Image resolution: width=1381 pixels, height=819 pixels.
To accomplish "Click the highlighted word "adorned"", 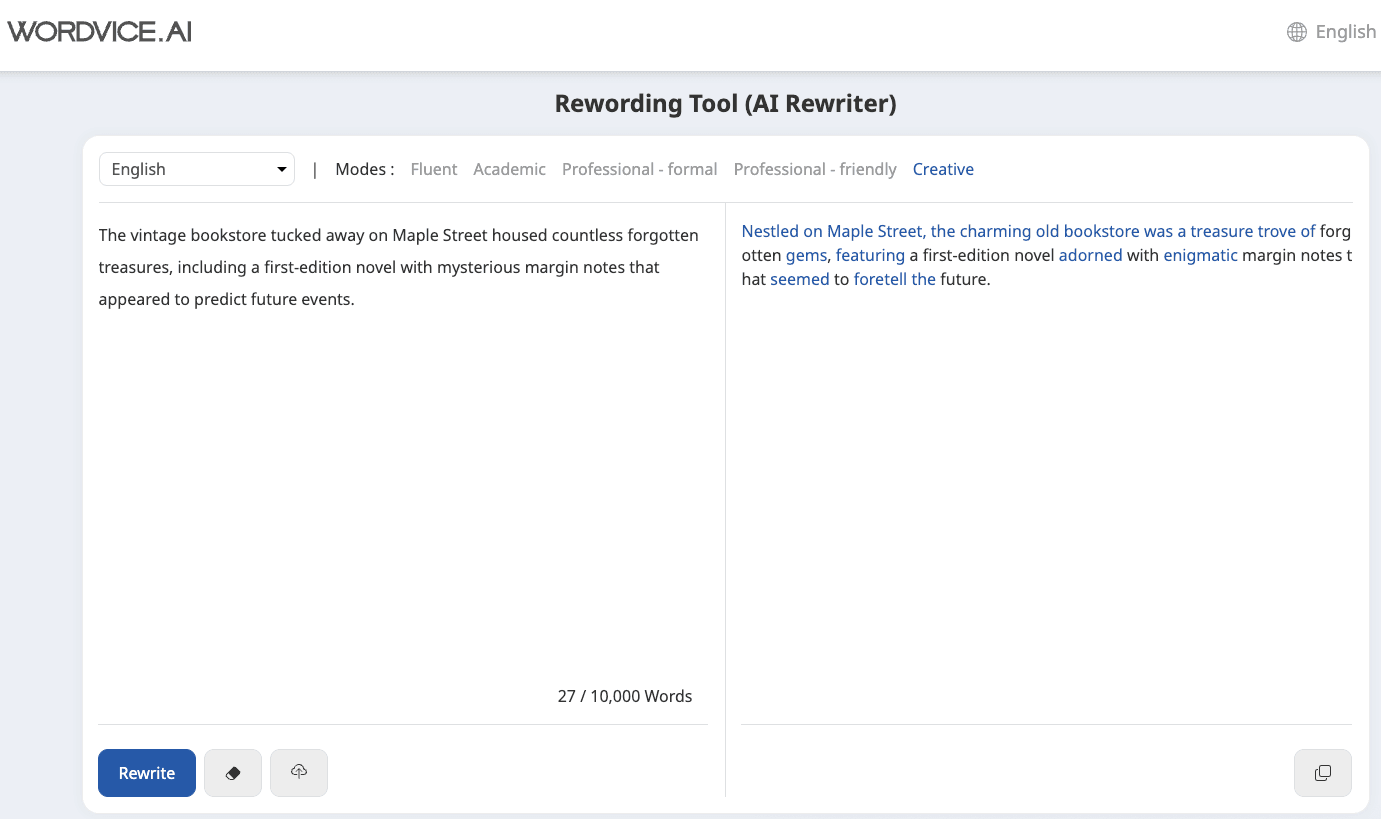I will (1090, 255).
